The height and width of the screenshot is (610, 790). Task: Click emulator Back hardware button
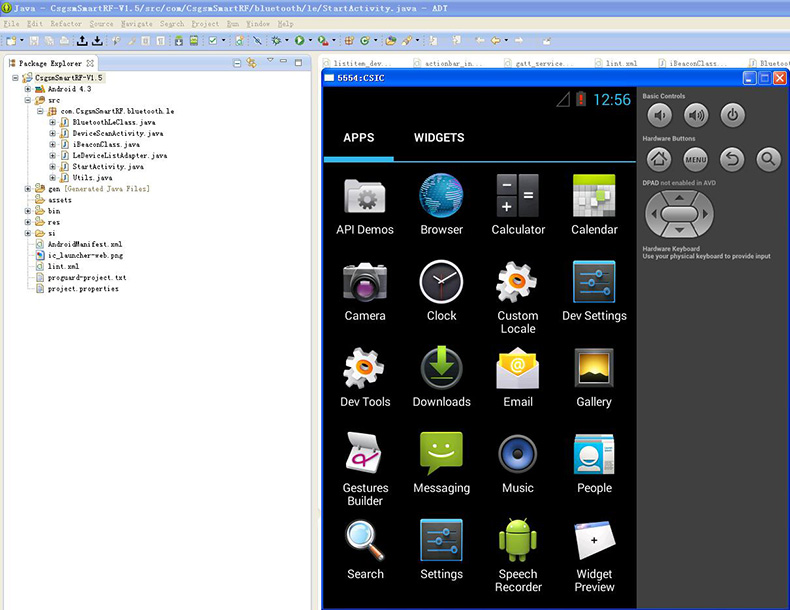(x=732, y=159)
